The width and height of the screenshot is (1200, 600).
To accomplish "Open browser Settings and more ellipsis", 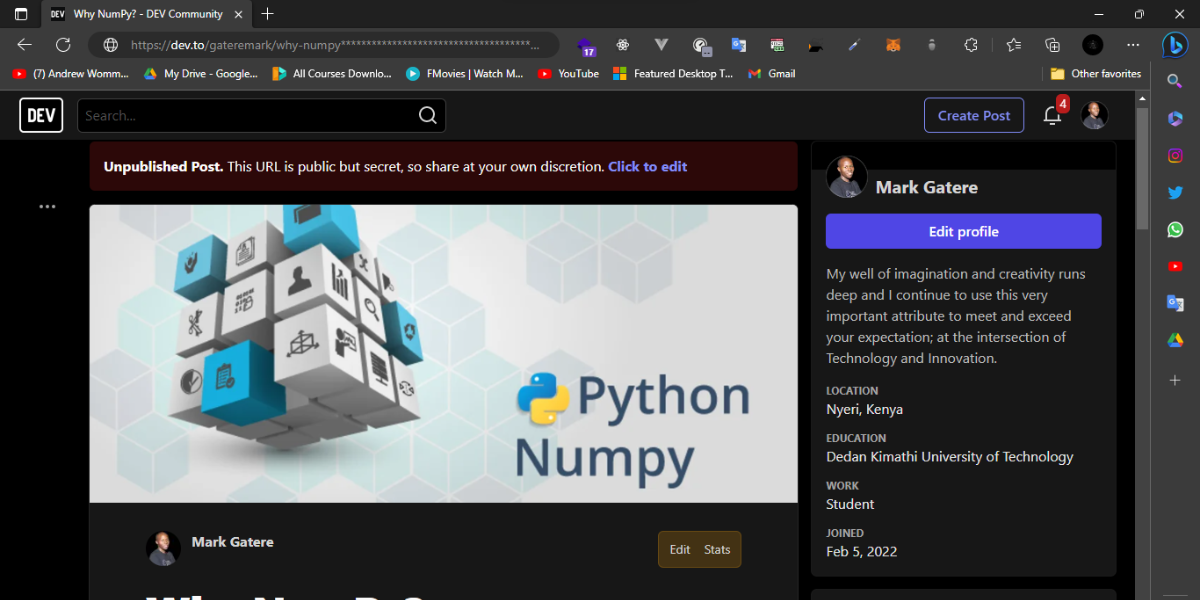I will point(1133,45).
